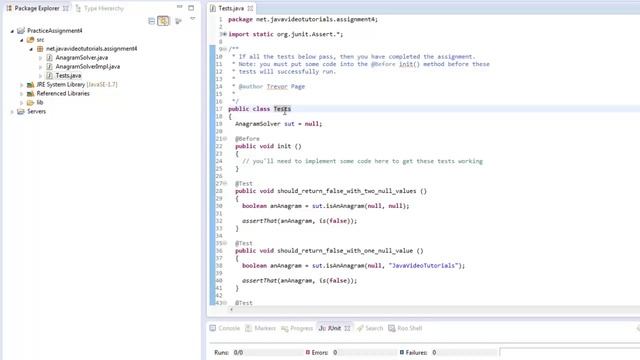Close the Tests.java editor tab
This screenshot has width=640, height=360.
[250, 8]
